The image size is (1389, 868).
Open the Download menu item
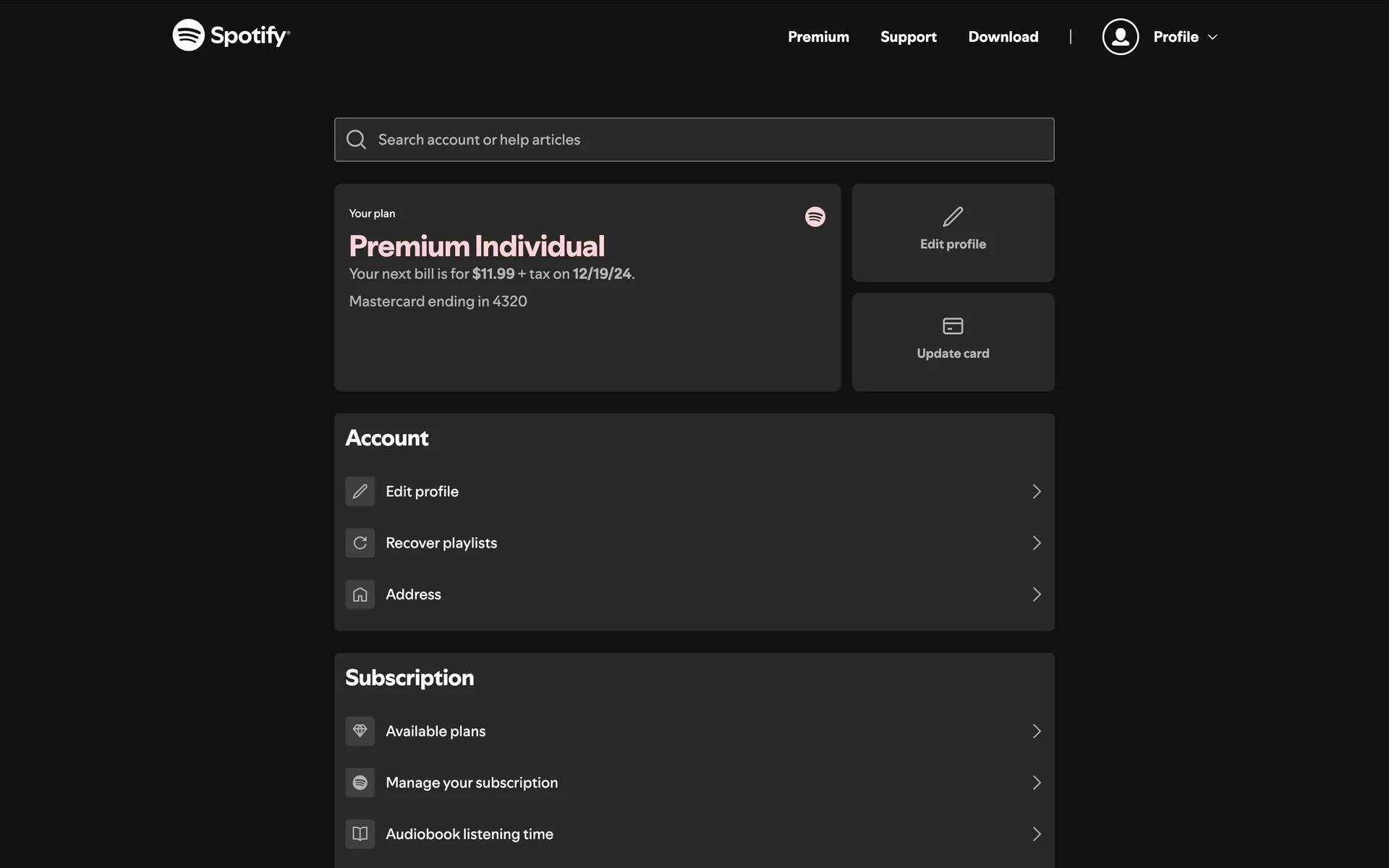click(x=1003, y=37)
